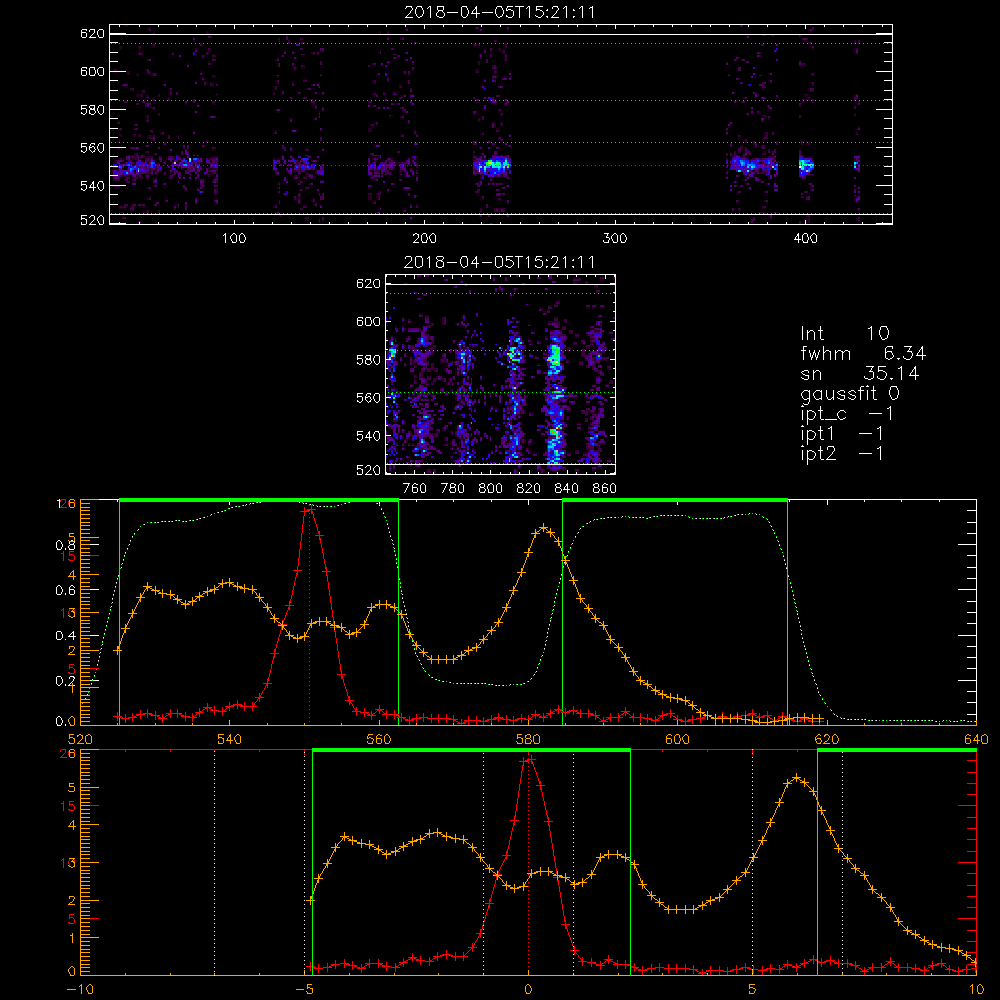Click the middle spectrogram title 2018-04-05T15:21:11
This screenshot has height=1000, width=1000.
(499, 262)
